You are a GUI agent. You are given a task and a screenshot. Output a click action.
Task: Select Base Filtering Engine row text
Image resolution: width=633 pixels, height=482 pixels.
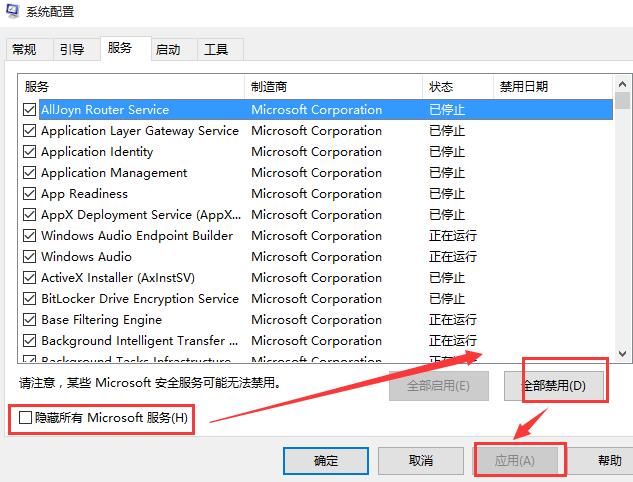pos(101,319)
